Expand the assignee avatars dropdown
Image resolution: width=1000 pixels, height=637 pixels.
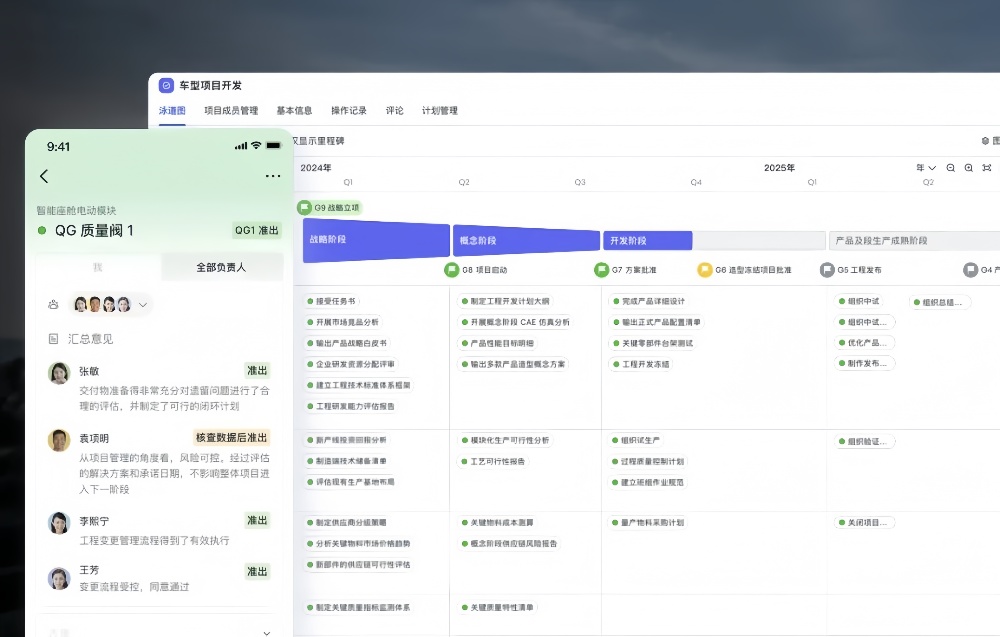tap(143, 304)
